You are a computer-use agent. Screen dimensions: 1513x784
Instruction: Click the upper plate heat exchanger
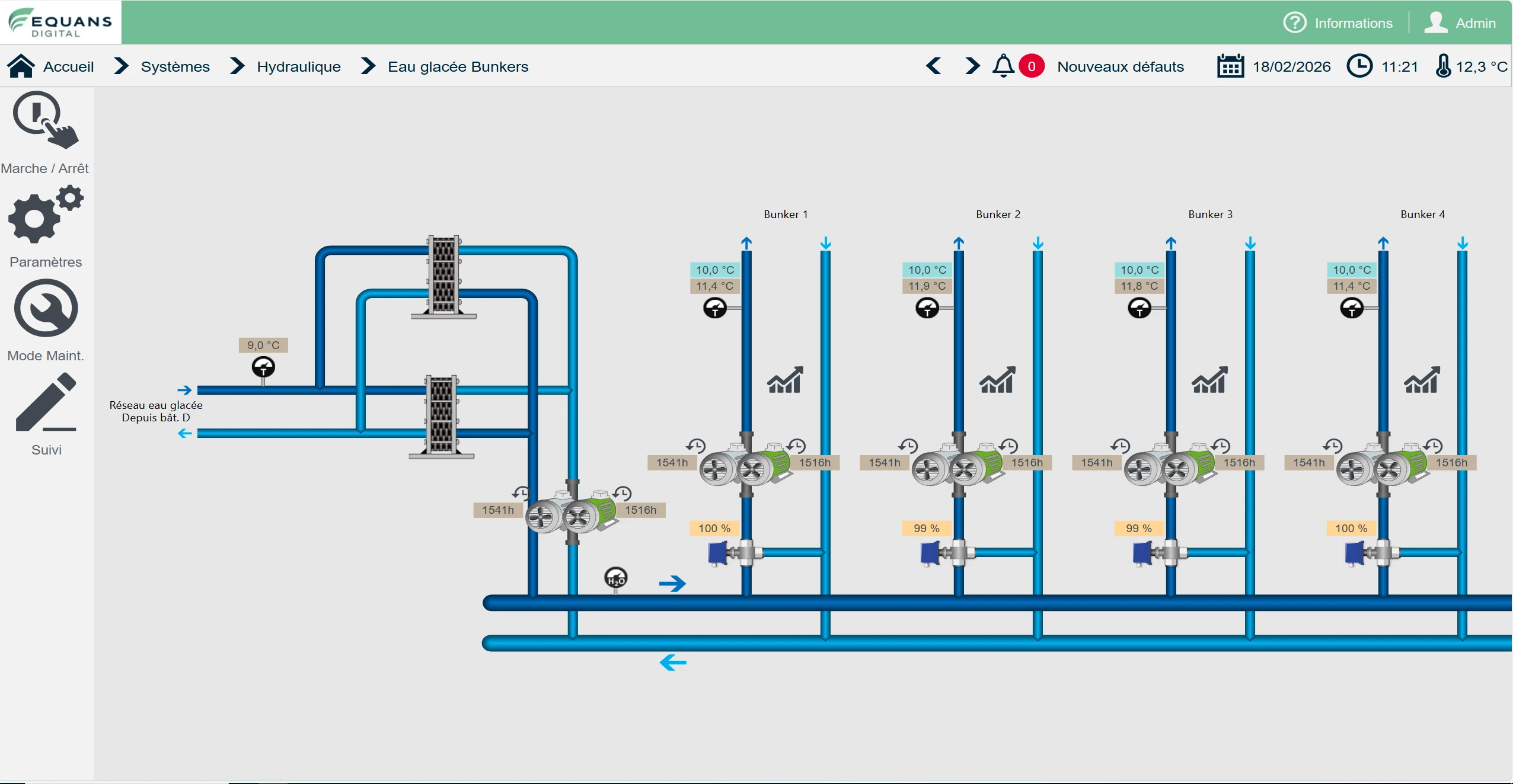click(x=444, y=277)
